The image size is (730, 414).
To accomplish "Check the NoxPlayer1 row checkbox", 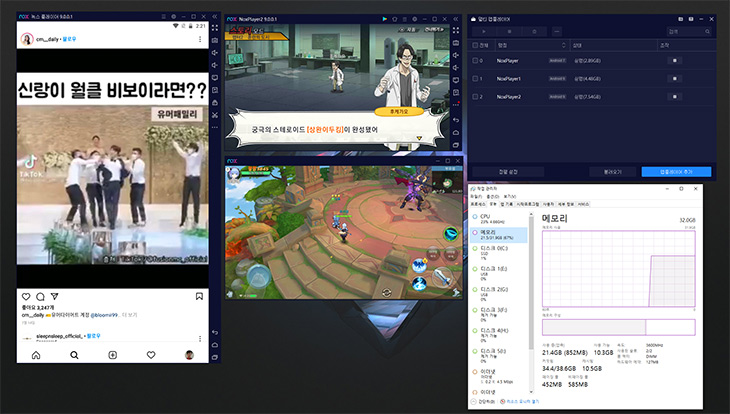I will pyautogui.click(x=475, y=79).
